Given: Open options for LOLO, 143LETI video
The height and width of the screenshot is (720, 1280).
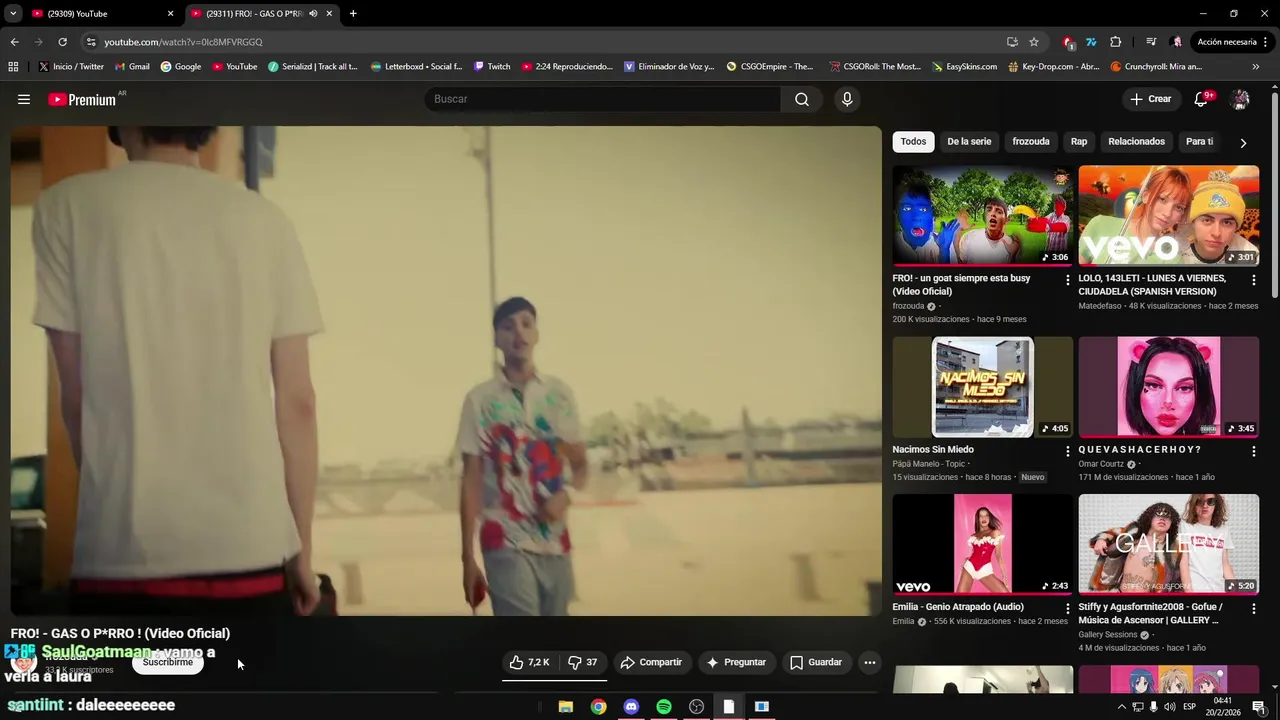Looking at the screenshot, I should click(1254, 280).
